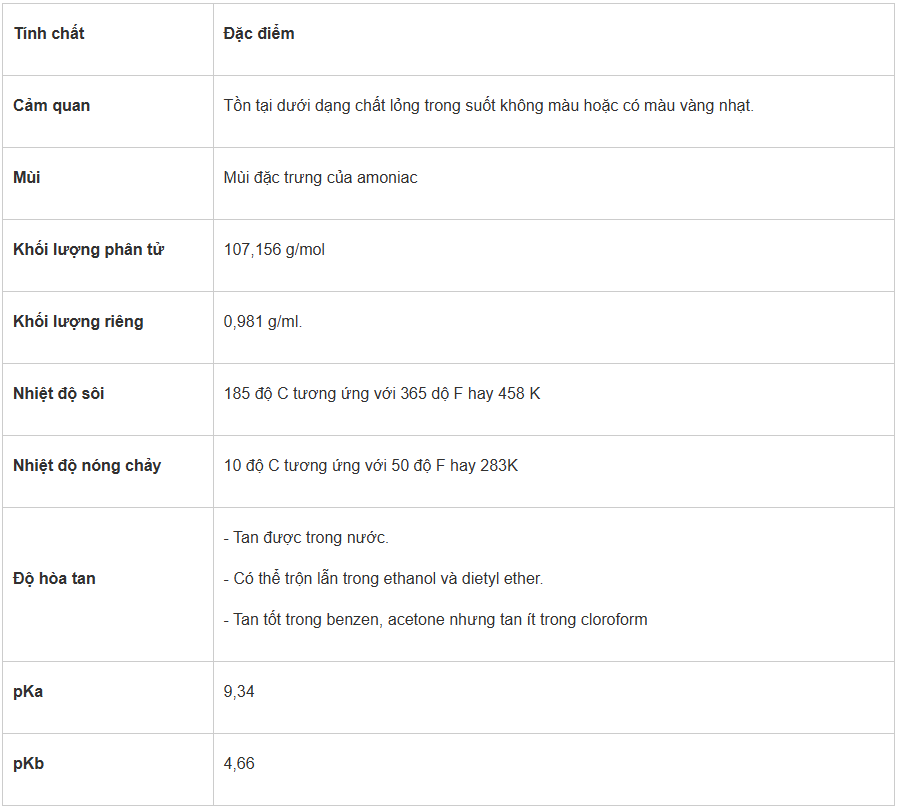Click the ethanol and dietyl ether line
The width and height of the screenshot is (898, 808).
383,579
